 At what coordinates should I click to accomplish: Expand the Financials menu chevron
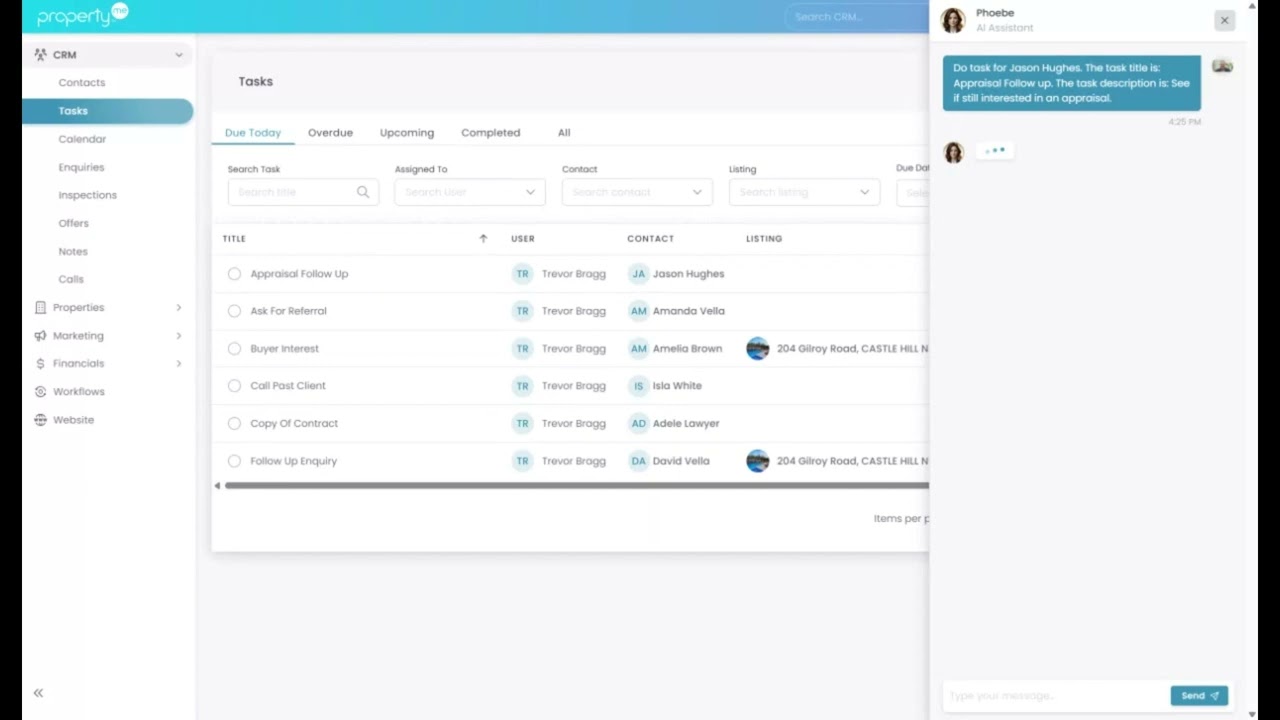click(x=179, y=364)
